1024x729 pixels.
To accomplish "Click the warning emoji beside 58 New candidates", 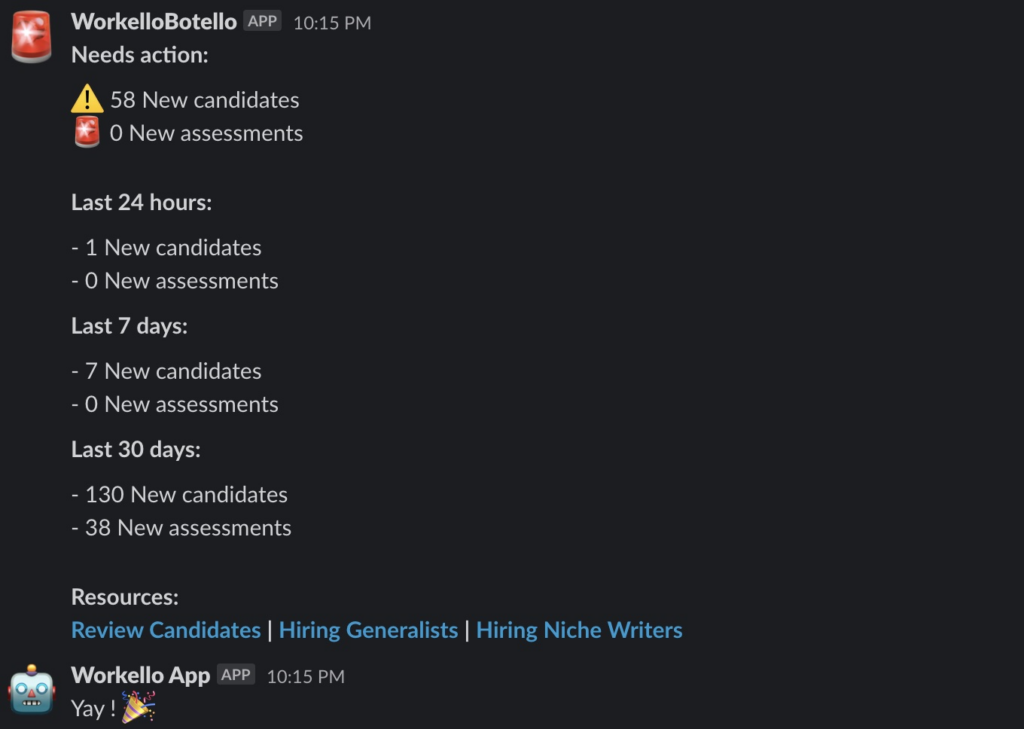I will tap(88, 99).
